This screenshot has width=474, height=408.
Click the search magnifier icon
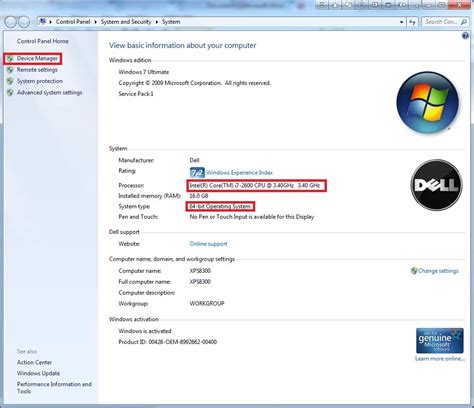pos(464,22)
